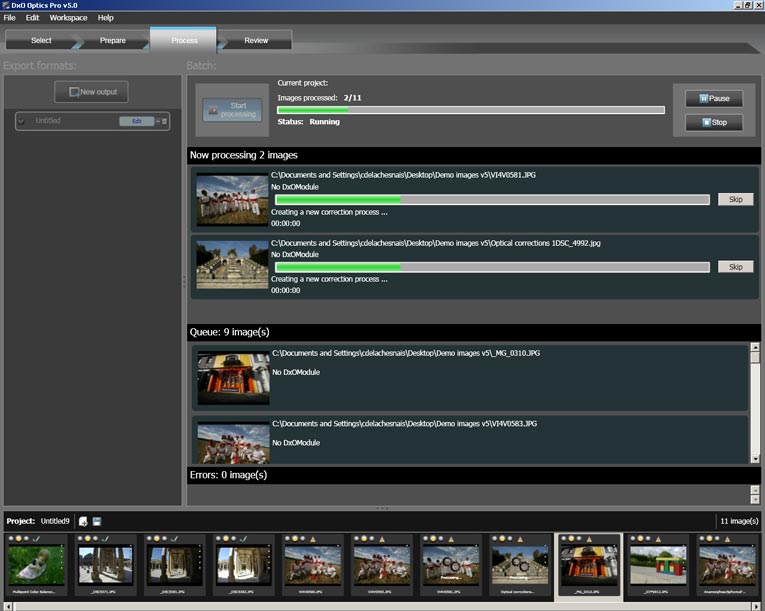The height and width of the screenshot is (611, 765).
Task: Click the path text for _MG_0310.JPG
Action: 406,353
